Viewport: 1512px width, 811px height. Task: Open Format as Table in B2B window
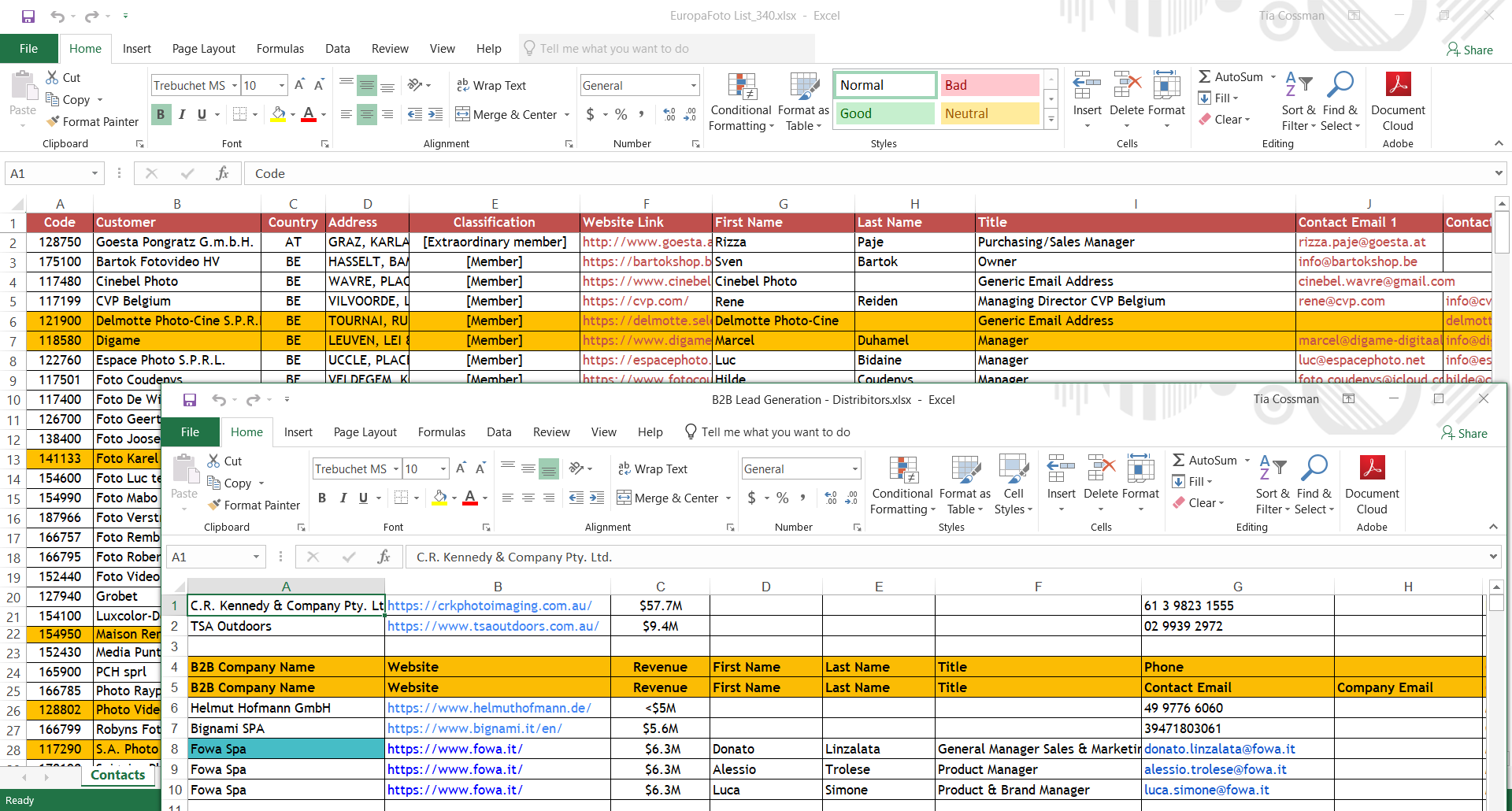(x=965, y=486)
